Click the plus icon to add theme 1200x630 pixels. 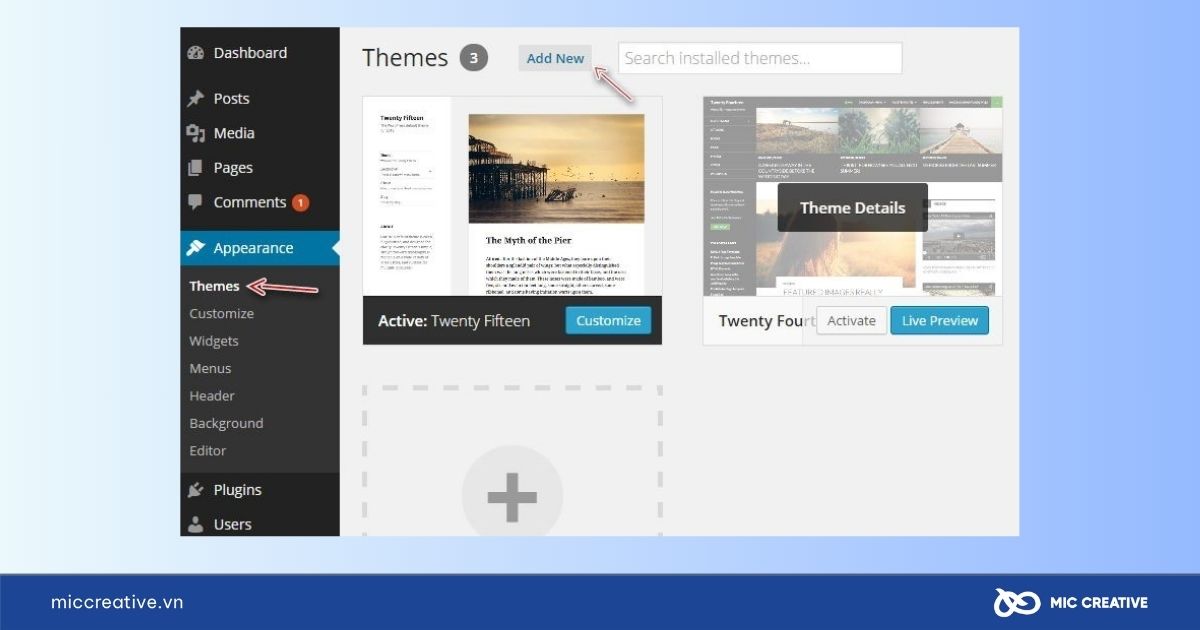(512, 496)
